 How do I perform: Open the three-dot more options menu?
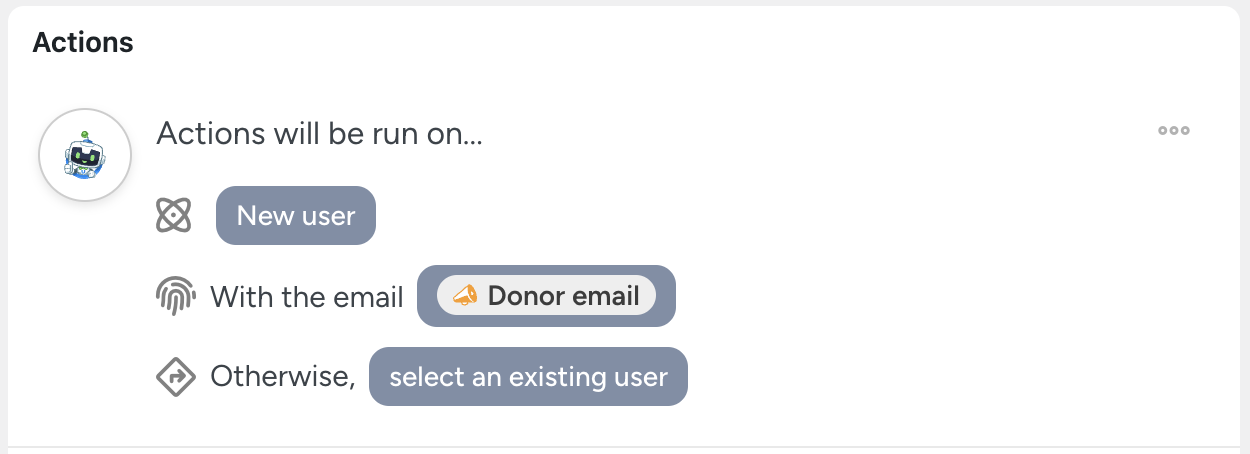pyautogui.click(x=1173, y=130)
